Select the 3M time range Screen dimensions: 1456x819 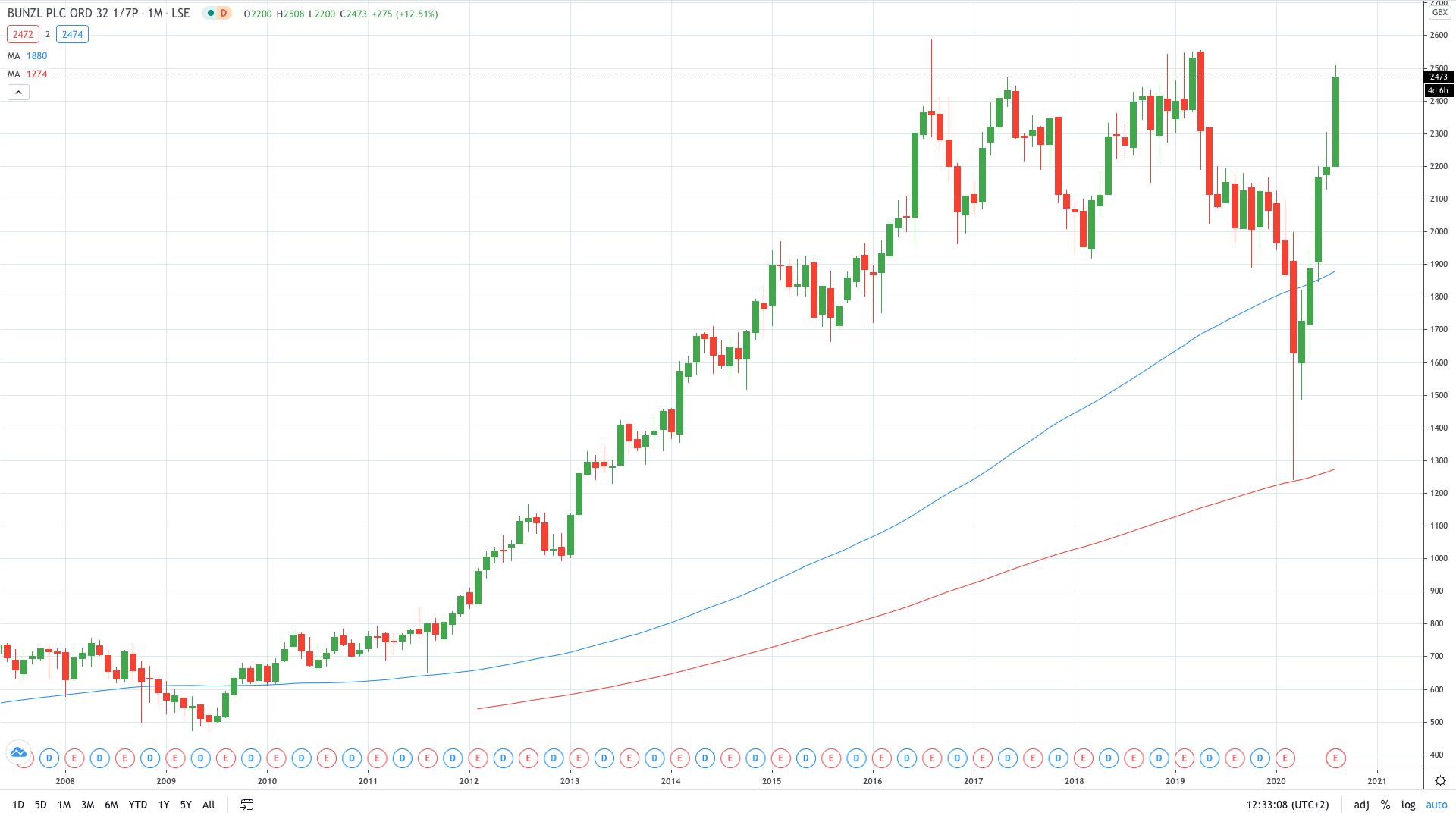pyautogui.click(x=88, y=805)
